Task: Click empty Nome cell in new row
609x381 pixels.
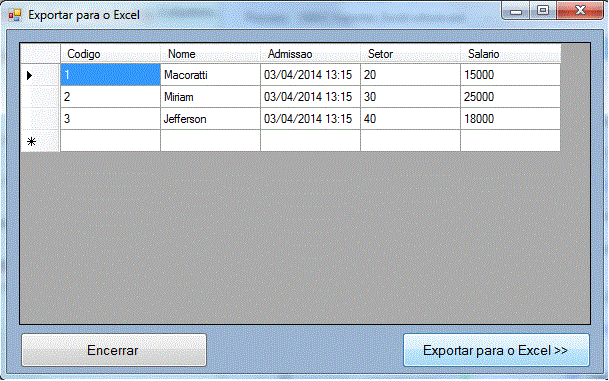Action: (x=210, y=141)
